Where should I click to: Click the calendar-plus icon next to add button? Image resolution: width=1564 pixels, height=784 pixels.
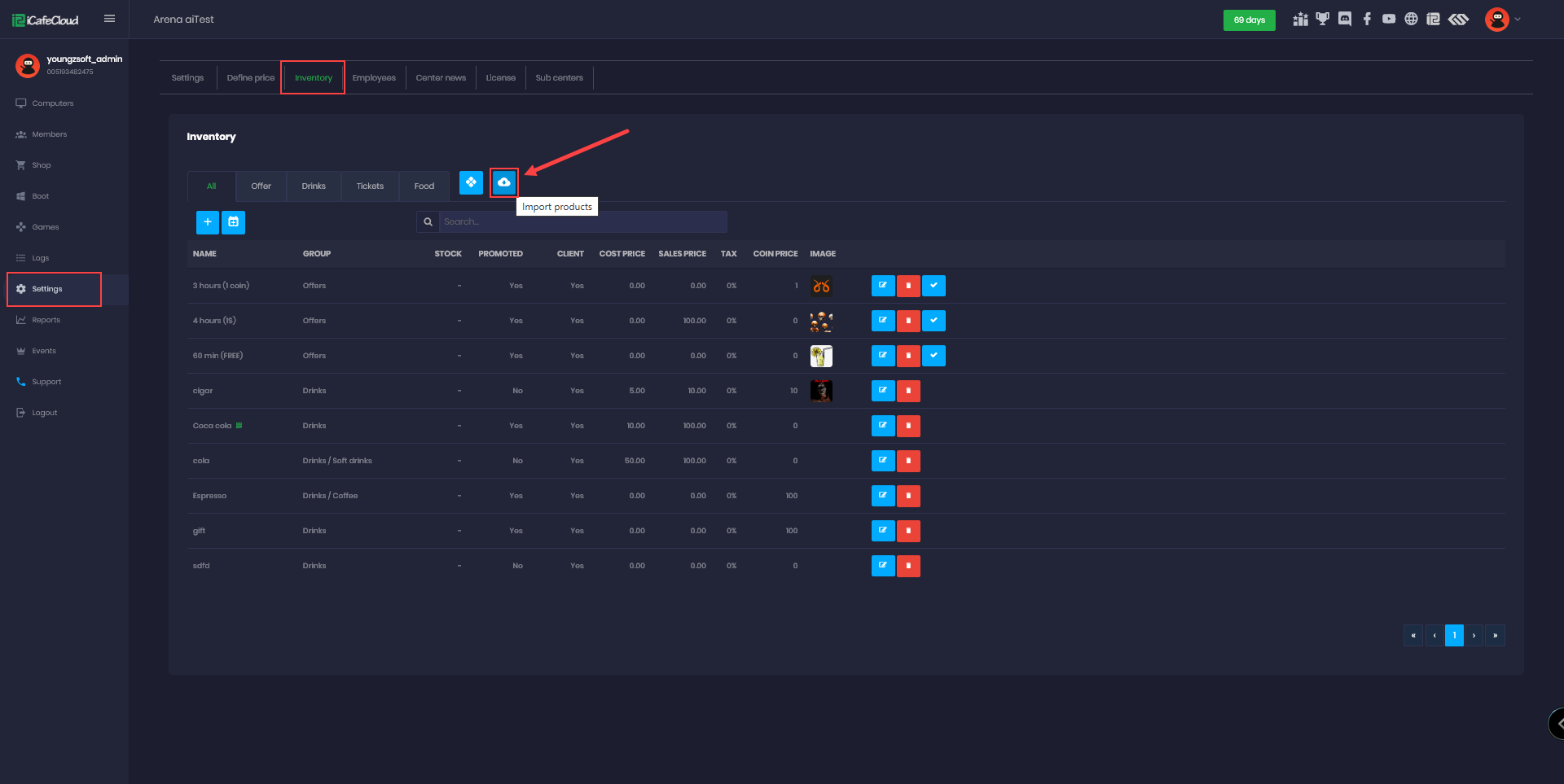click(234, 222)
